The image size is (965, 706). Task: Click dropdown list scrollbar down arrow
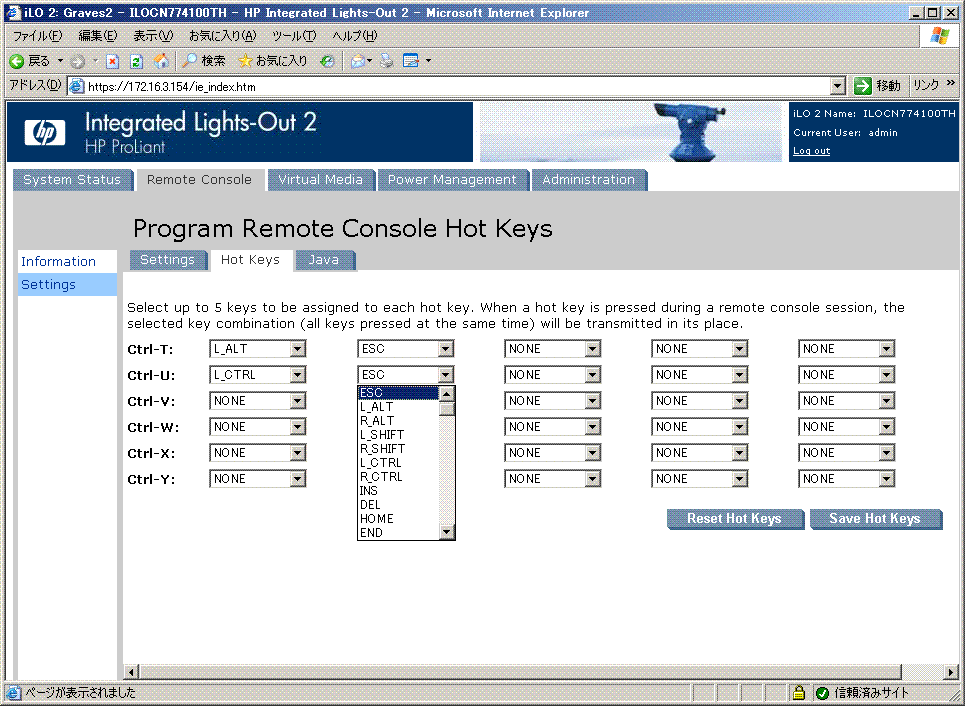(x=447, y=532)
